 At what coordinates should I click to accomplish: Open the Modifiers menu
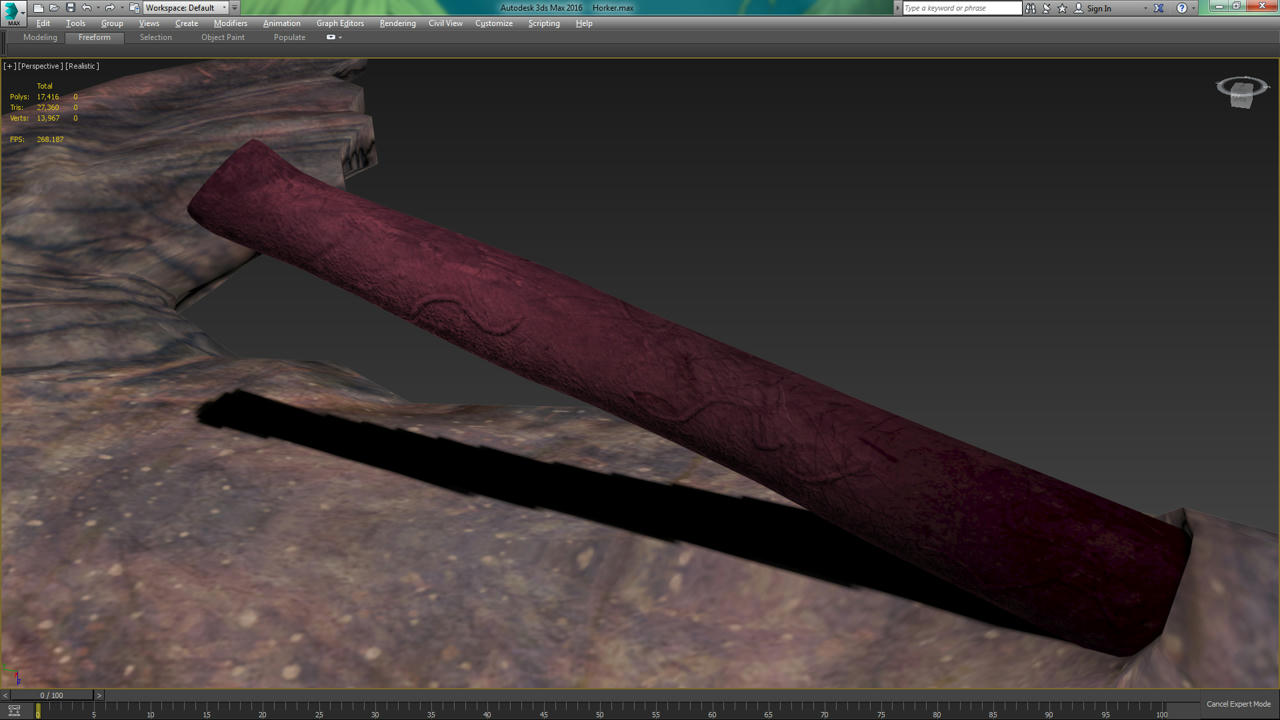230,23
